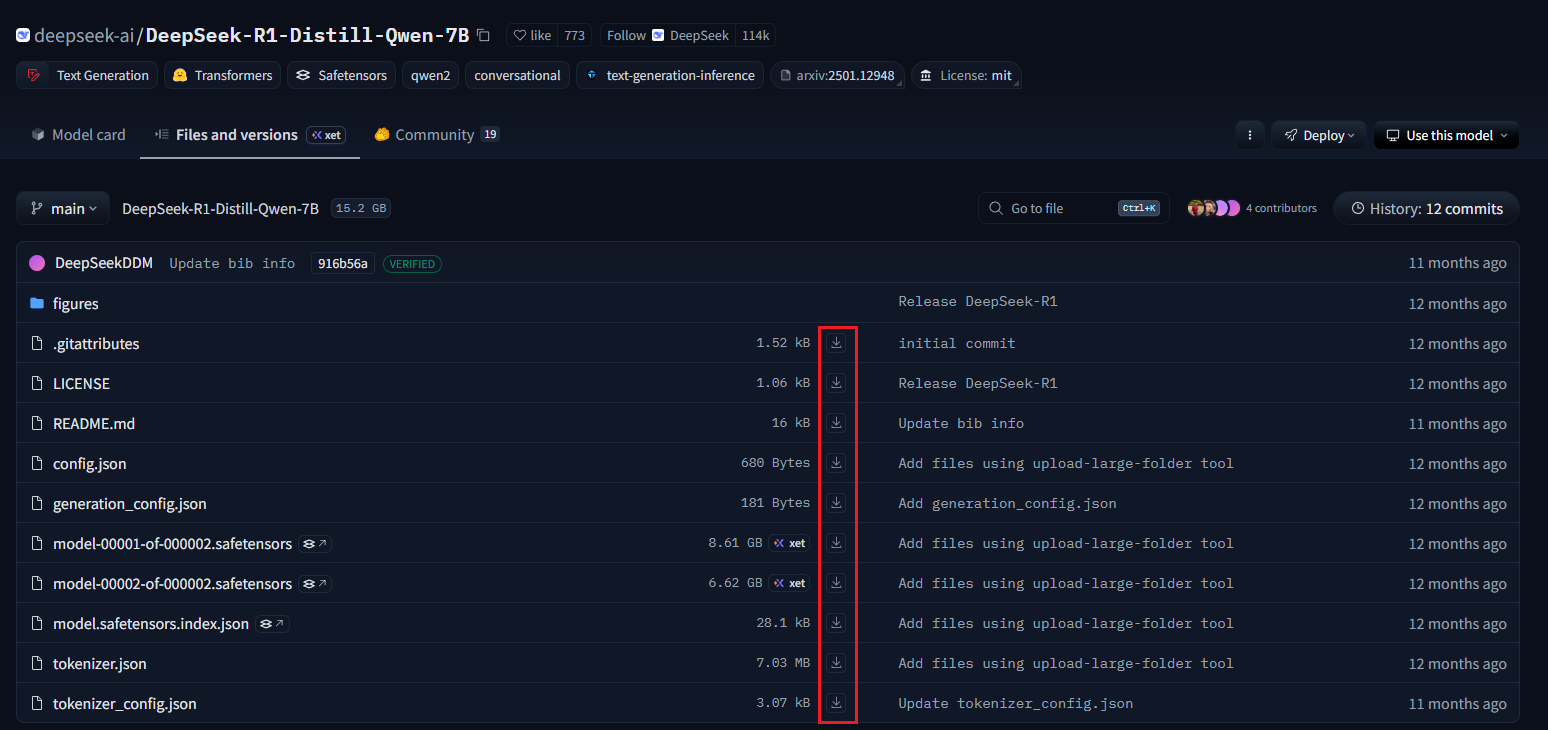Click the text-generation-inference tag

[670, 75]
